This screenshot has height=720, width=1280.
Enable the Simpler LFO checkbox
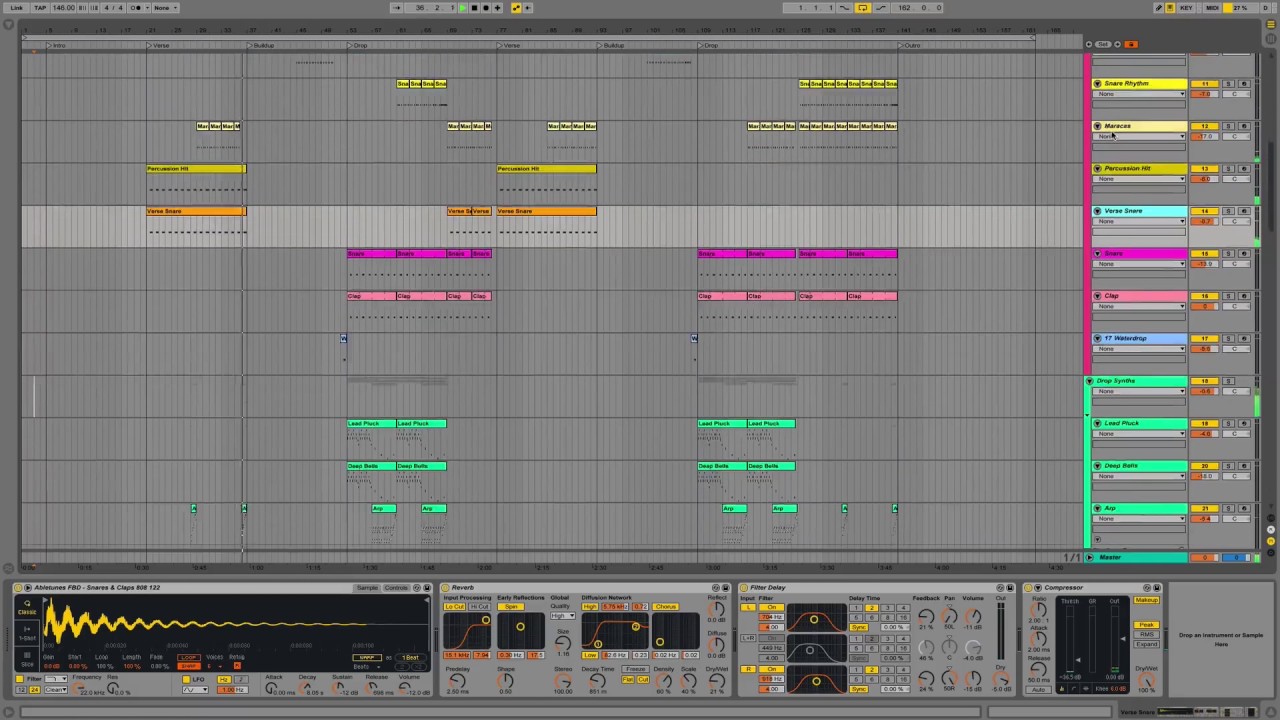pyautogui.click(x=186, y=679)
